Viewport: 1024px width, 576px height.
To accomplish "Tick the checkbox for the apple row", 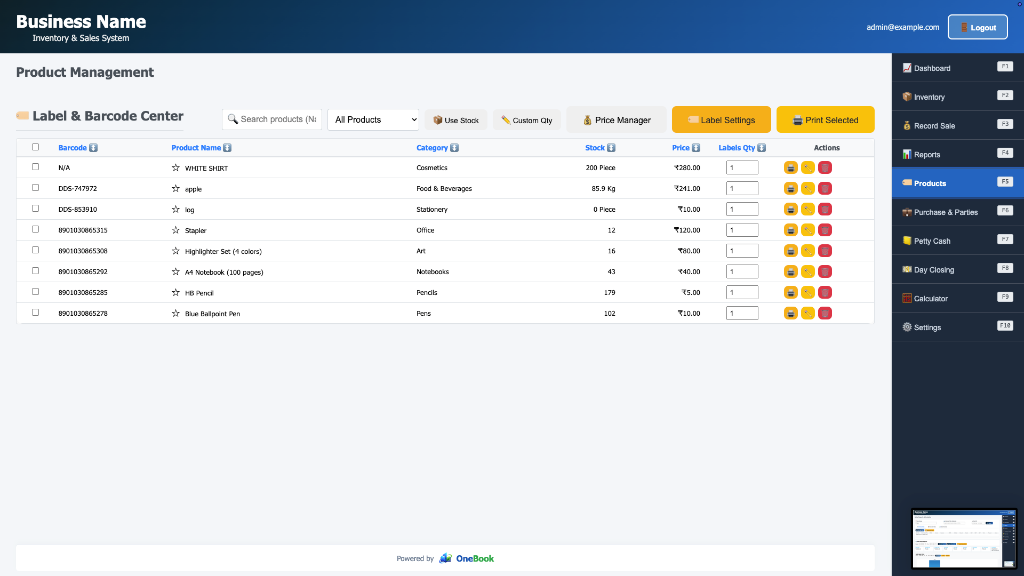I will point(35,187).
